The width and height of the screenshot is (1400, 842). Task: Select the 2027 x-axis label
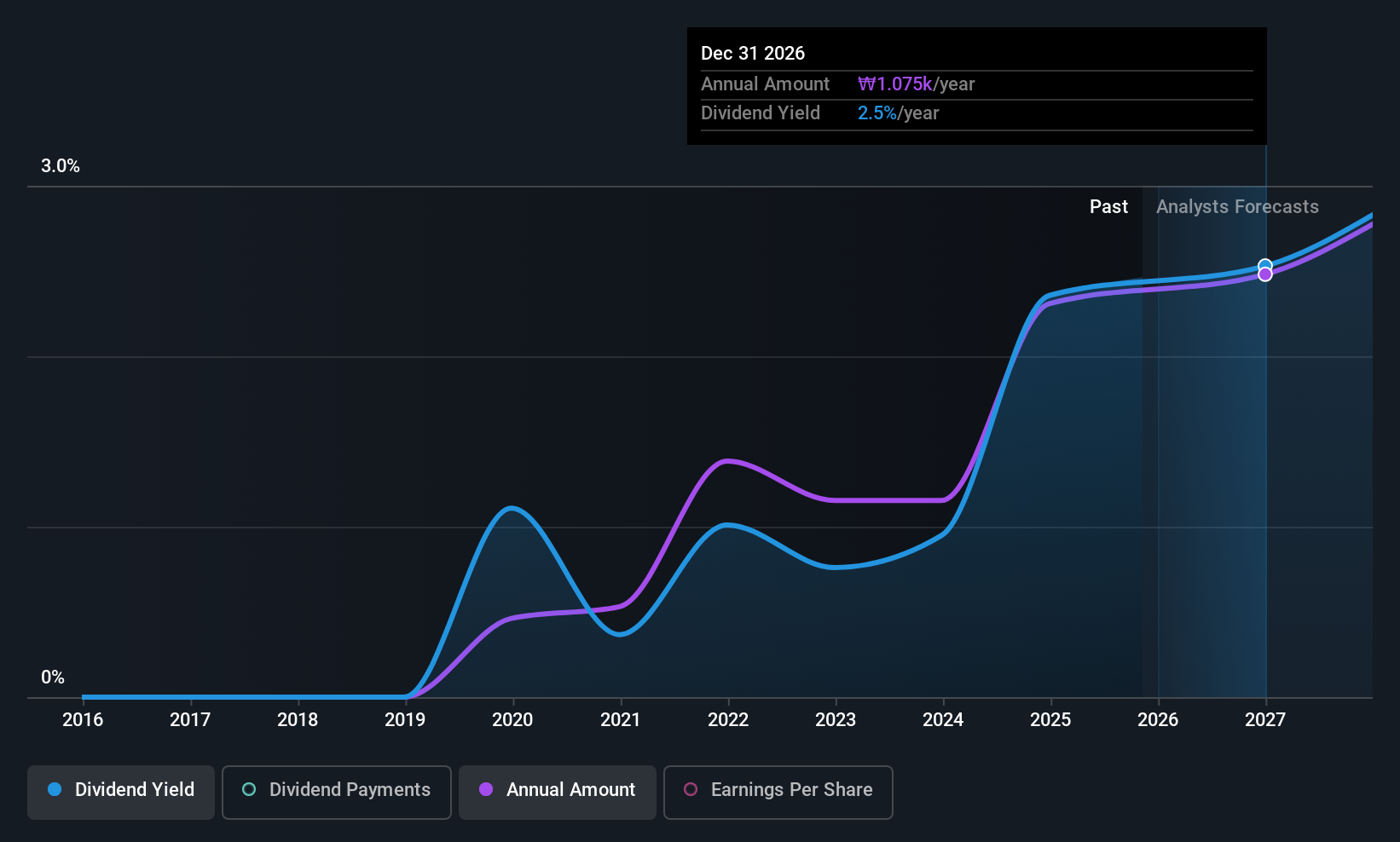coord(1265,720)
